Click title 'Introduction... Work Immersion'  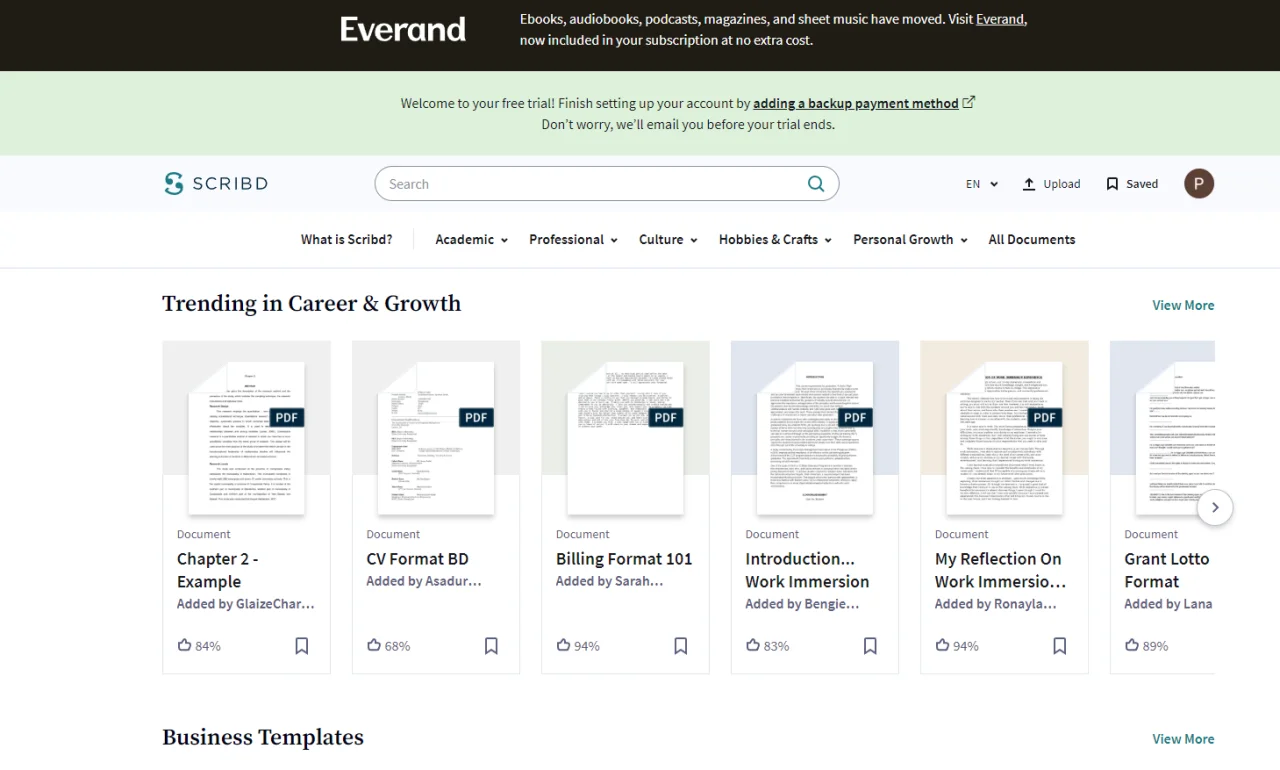[x=807, y=570]
